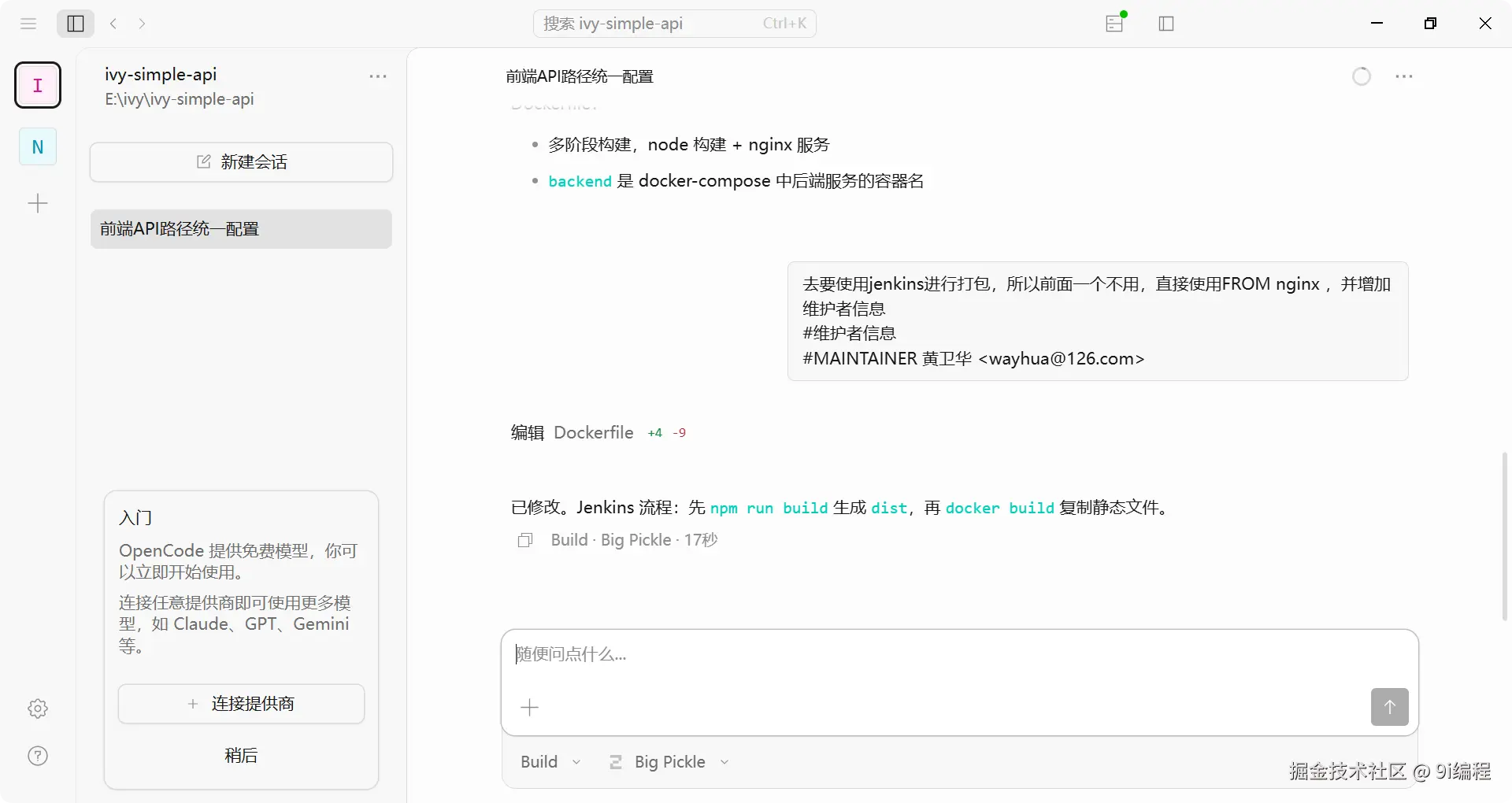The width and height of the screenshot is (1512, 803).
Task: Expand the 编辑 Dockerfile change entry
Action: [598, 432]
